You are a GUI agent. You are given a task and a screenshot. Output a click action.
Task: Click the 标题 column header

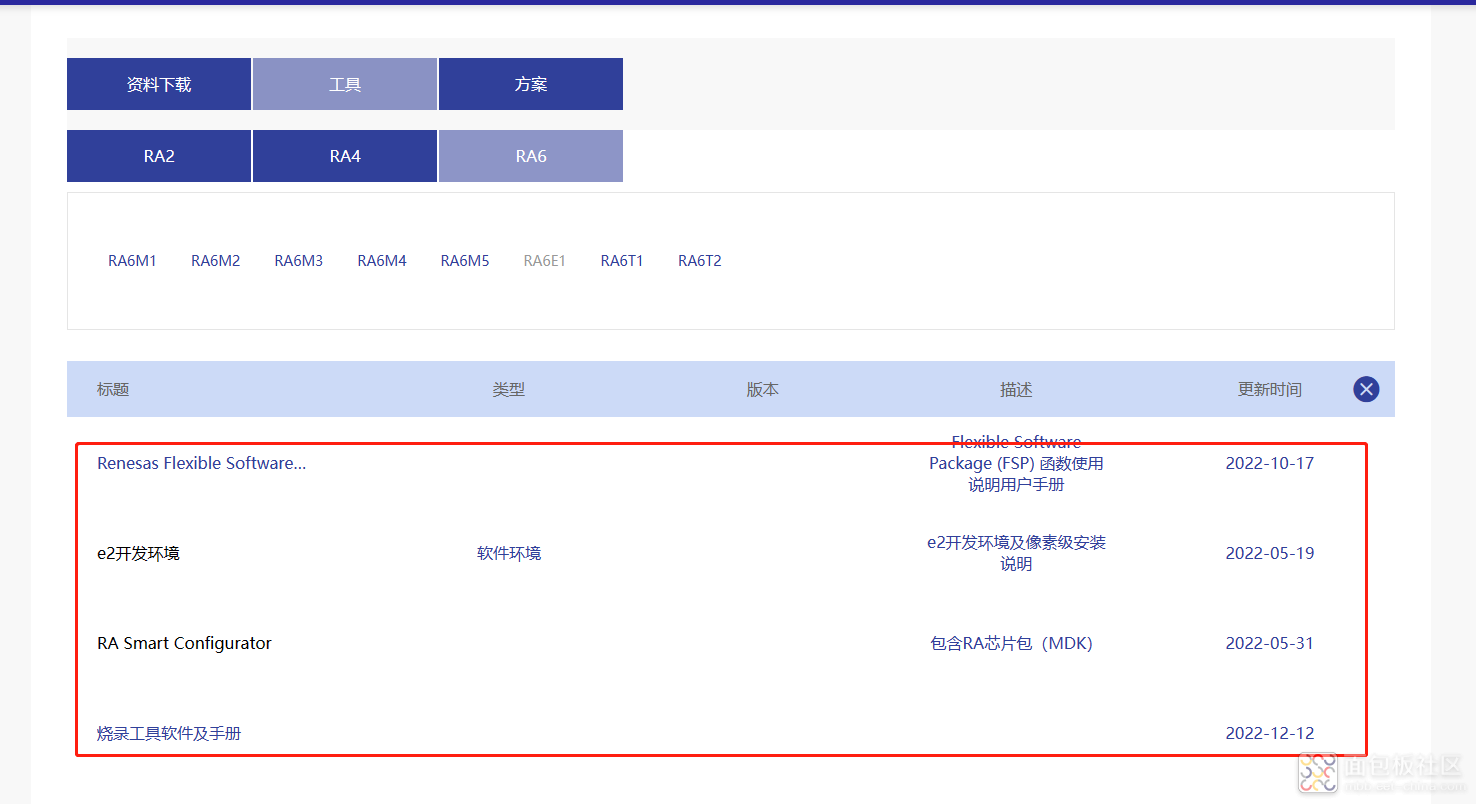pos(113,389)
